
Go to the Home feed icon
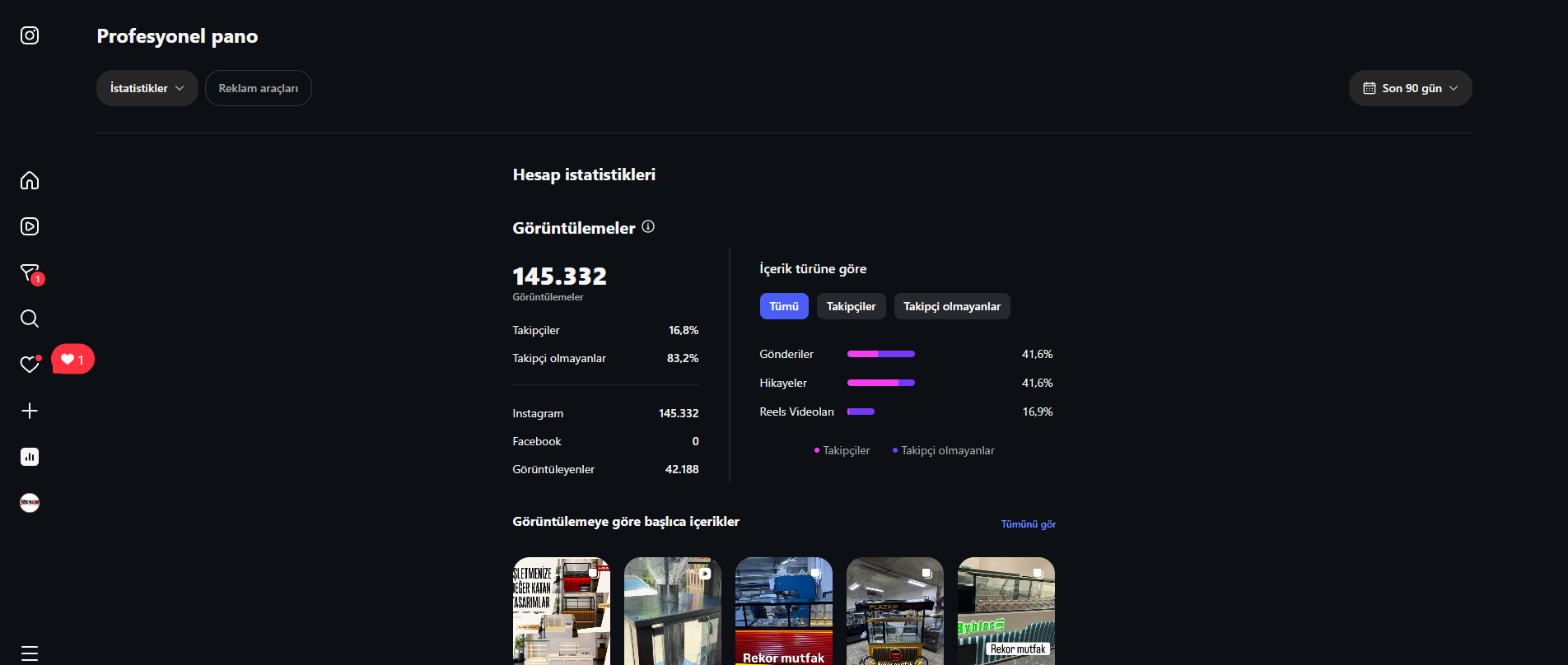(30, 180)
